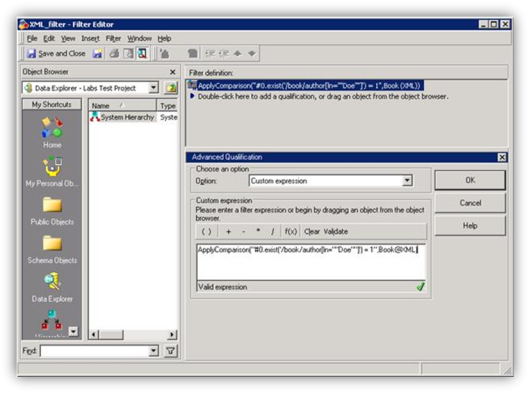
Task: Click the OK button
Action: click(470, 180)
